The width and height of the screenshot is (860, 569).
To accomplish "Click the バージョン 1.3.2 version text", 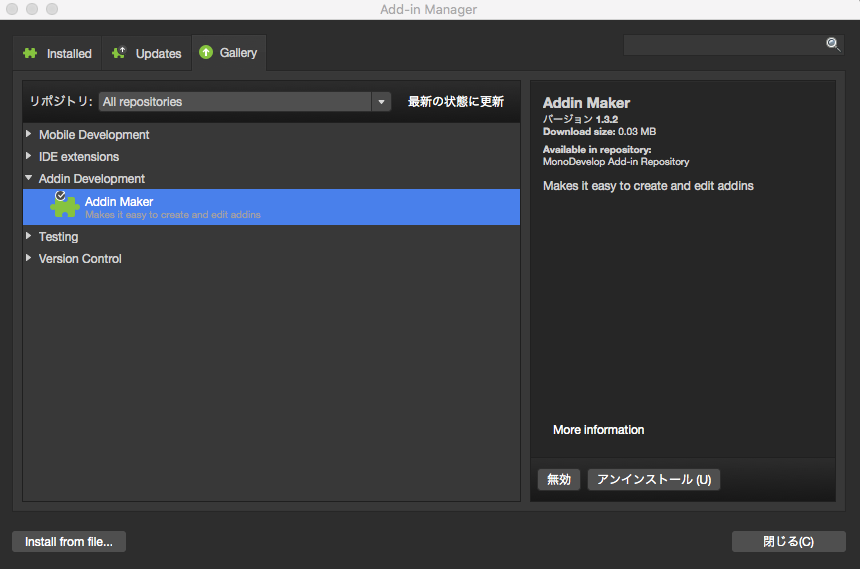I will coord(580,119).
